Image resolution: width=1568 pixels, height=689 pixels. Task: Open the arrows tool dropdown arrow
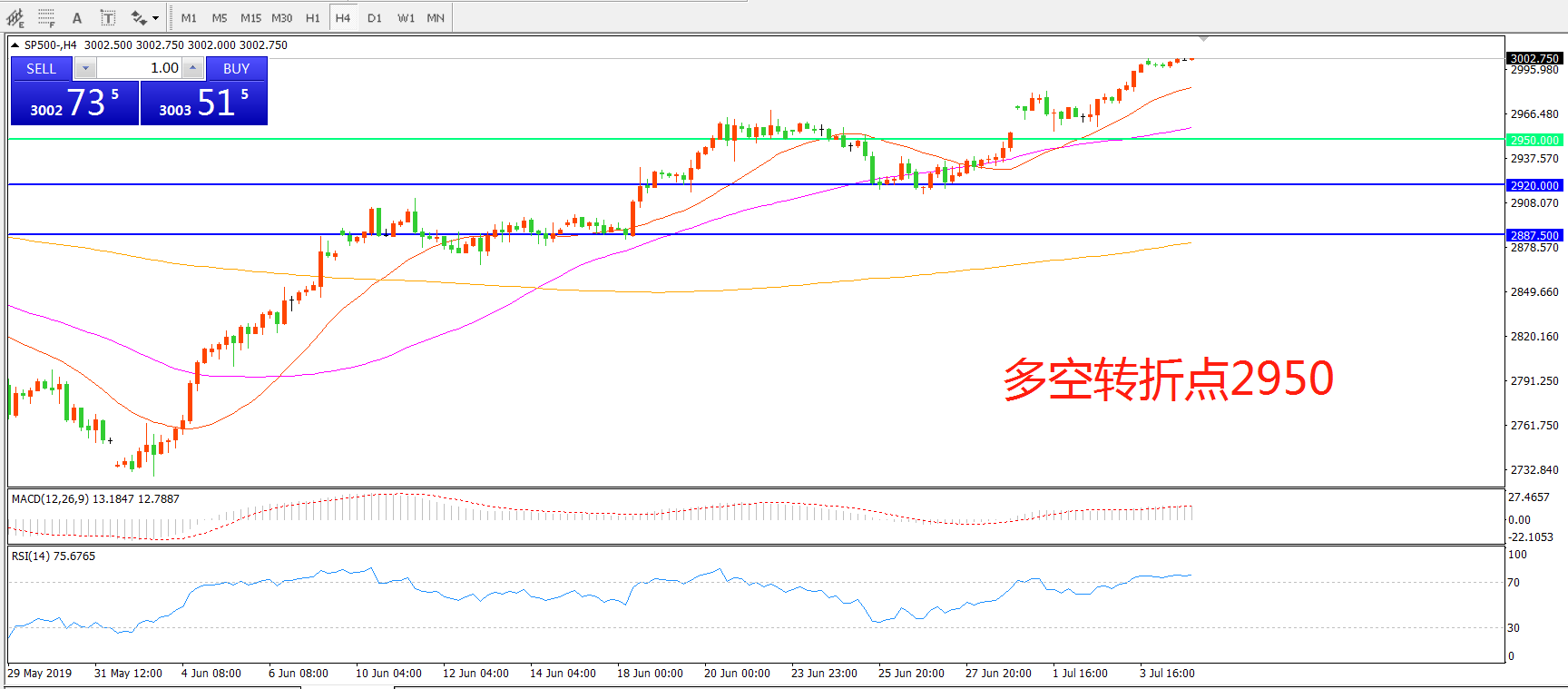pyautogui.click(x=156, y=18)
